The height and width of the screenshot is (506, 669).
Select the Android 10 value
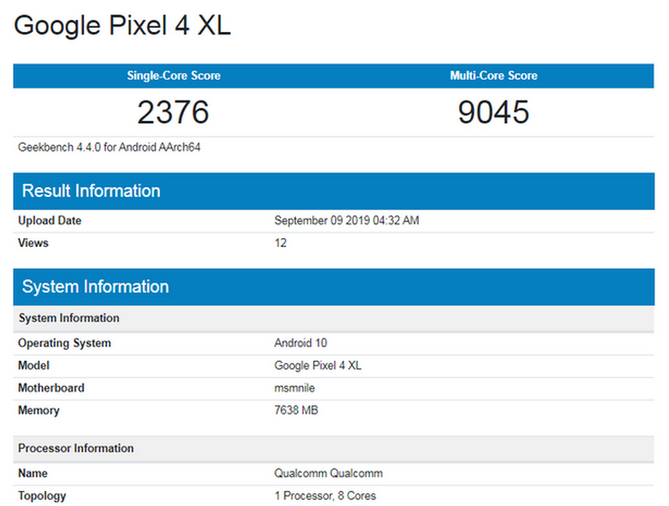(301, 343)
